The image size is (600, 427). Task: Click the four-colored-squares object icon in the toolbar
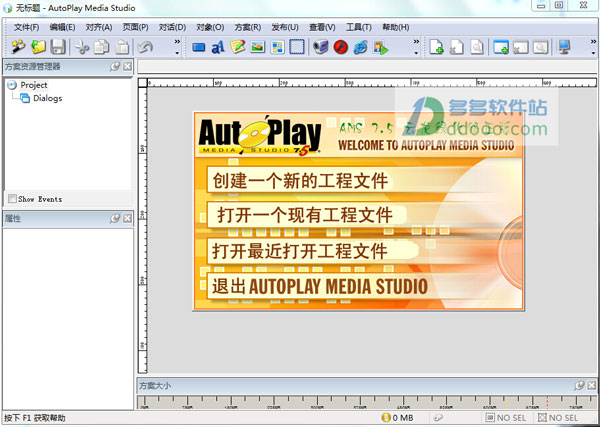click(x=277, y=47)
